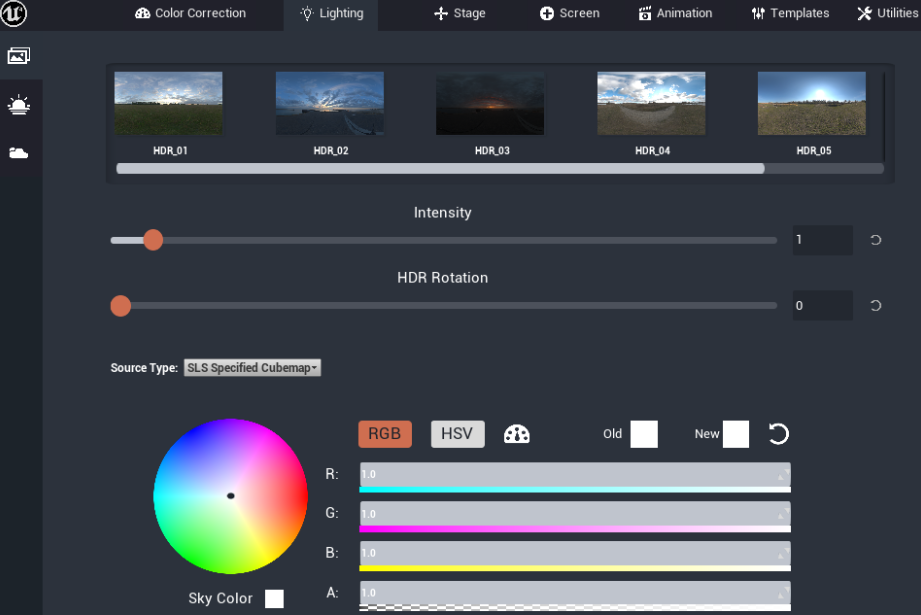Image resolution: width=921 pixels, height=615 pixels.
Task: Click the R channel value bar
Action: [575, 475]
